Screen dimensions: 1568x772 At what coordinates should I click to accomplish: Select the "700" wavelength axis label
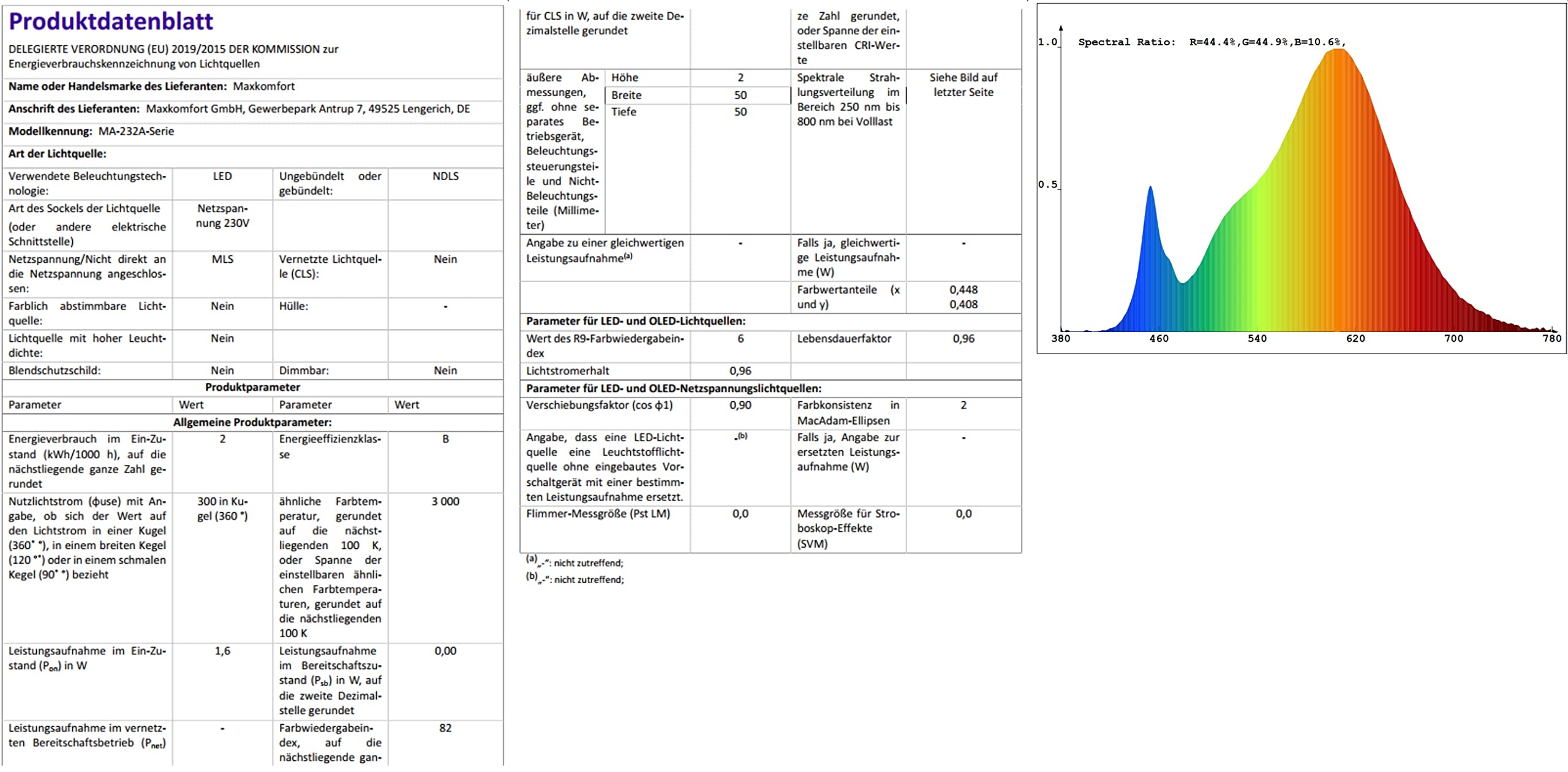point(1453,339)
